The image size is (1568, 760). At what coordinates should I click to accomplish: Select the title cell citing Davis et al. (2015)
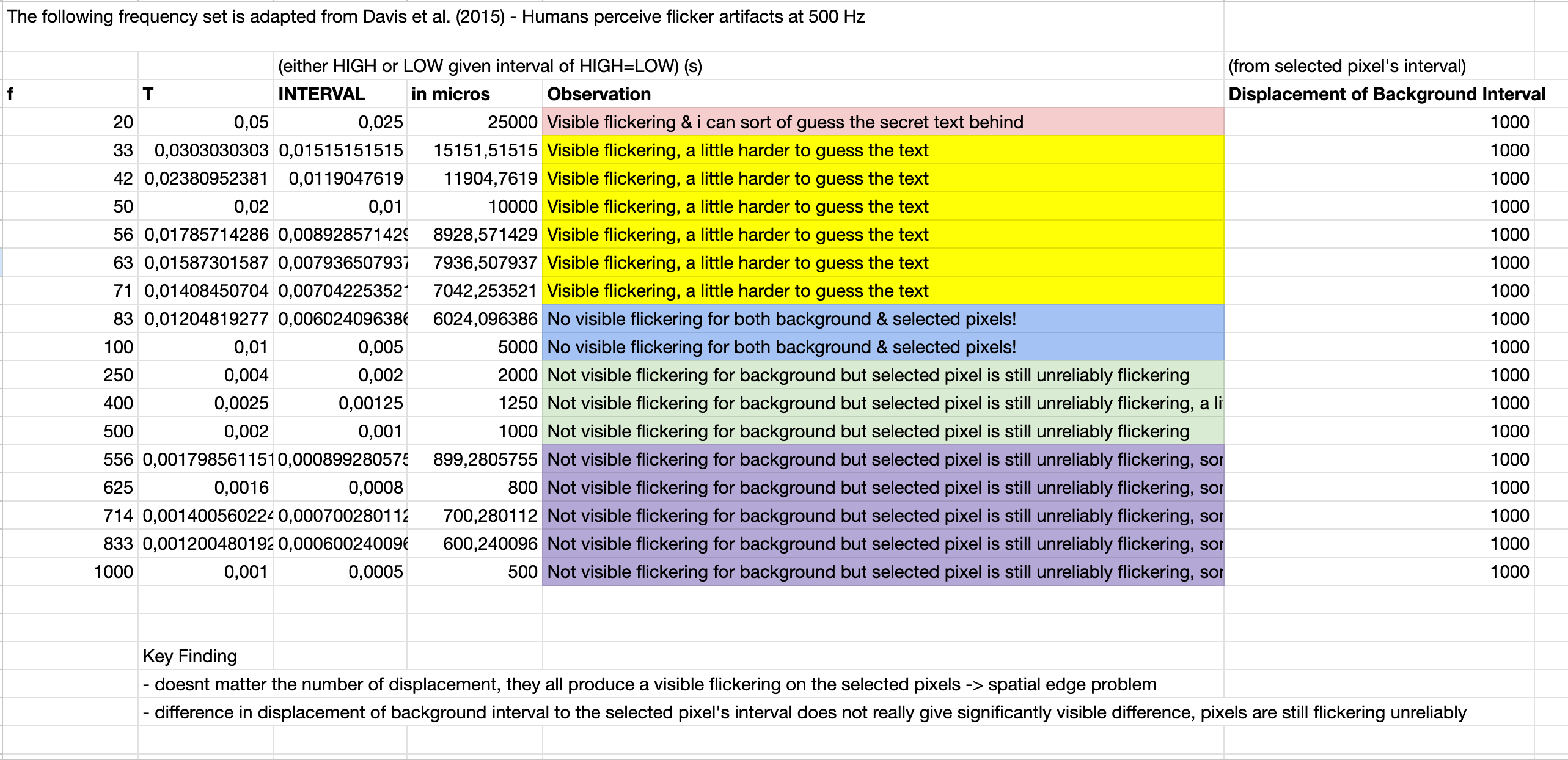(613, 26)
